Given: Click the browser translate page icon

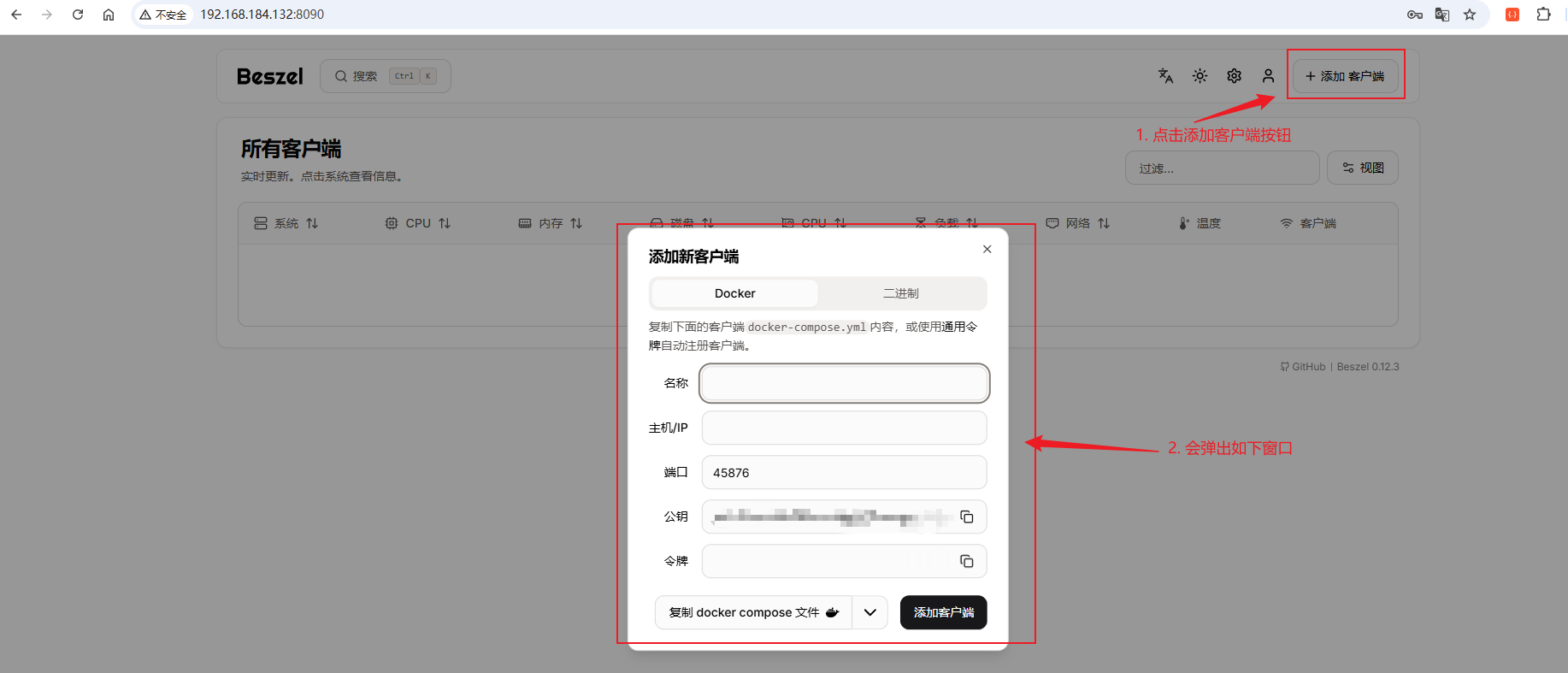Looking at the screenshot, I should click(x=1442, y=15).
